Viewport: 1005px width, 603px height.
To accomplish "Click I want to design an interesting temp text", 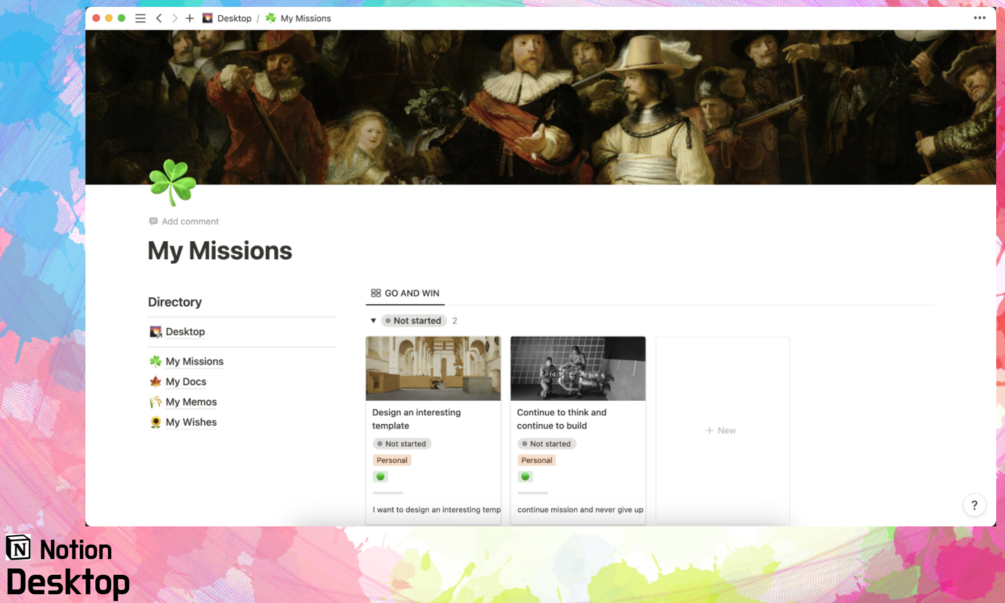I will tap(436, 509).
